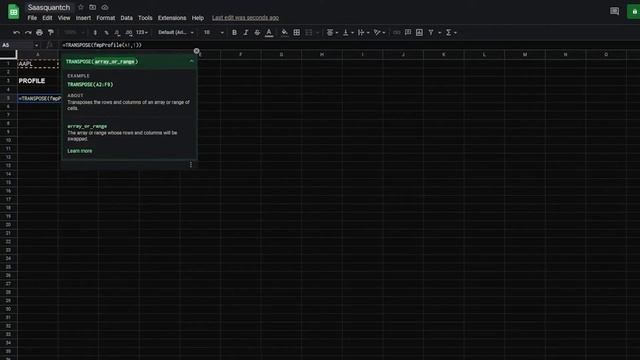Select row 10 header
Screen dimensions: 640x360
8,140
